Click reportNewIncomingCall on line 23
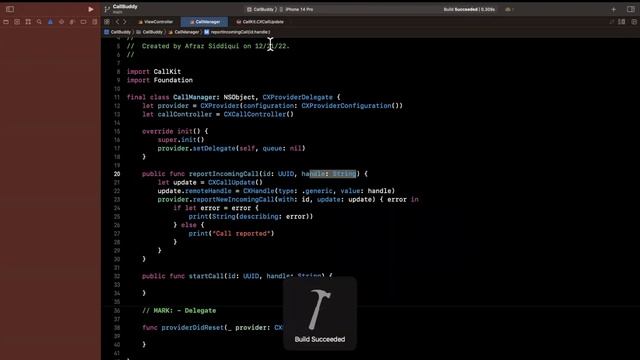This screenshot has width=640, height=360. click(233, 200)
